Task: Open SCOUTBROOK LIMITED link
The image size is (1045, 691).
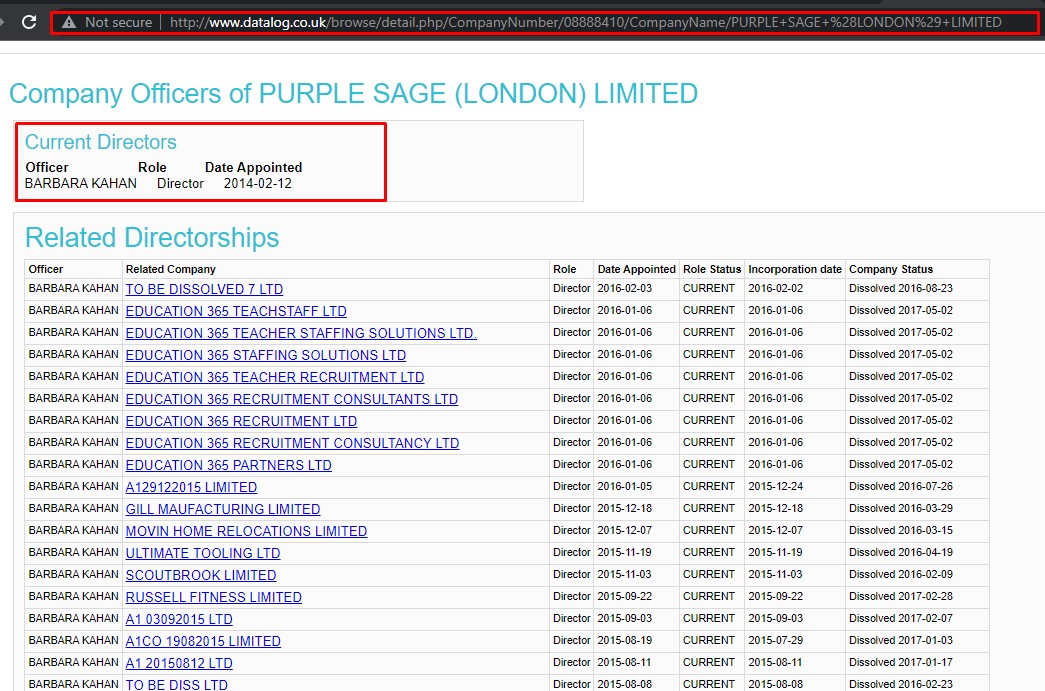Action: click(201, 575)
